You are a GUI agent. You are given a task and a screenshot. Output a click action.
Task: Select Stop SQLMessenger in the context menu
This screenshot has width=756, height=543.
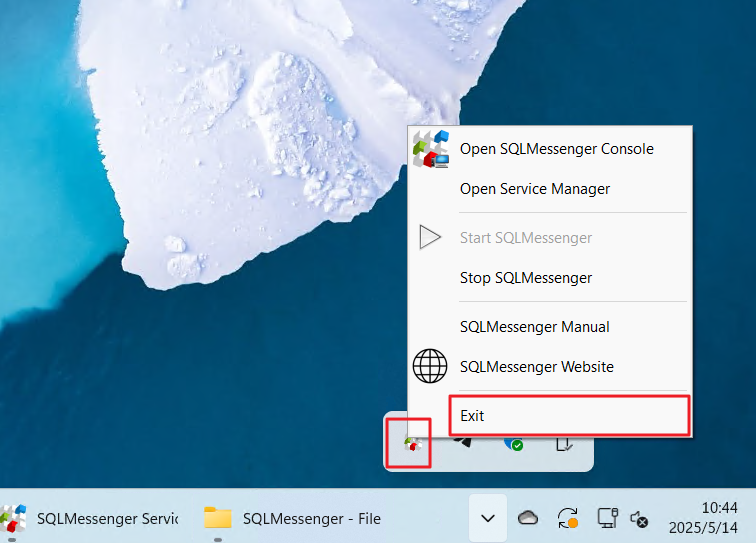550,278
